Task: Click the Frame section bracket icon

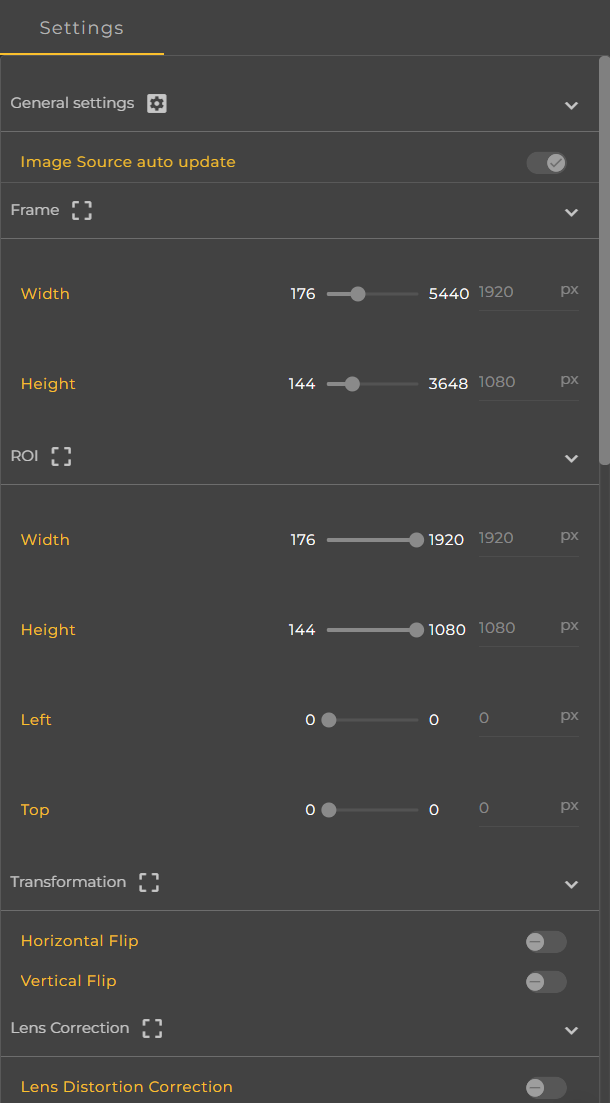Action: [82, 210]
